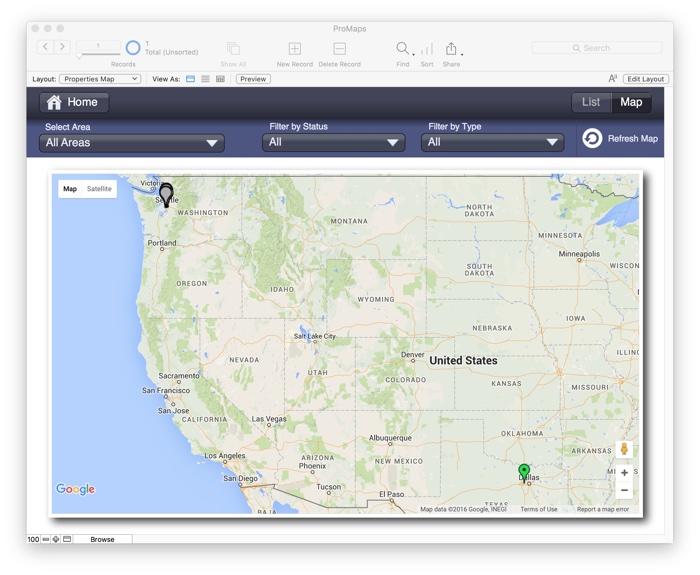Click the house icon on Home button
700x575 pixels.
54,102
